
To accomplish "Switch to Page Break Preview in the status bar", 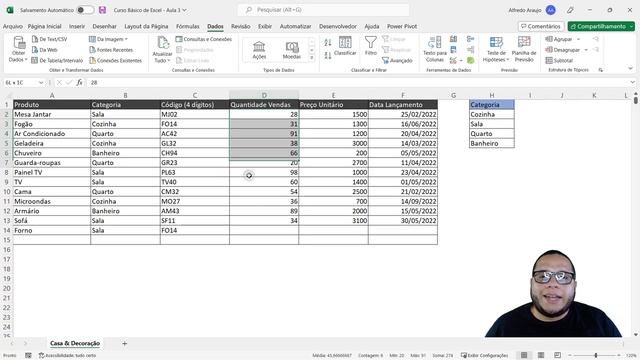I will [x=557, y=355].
